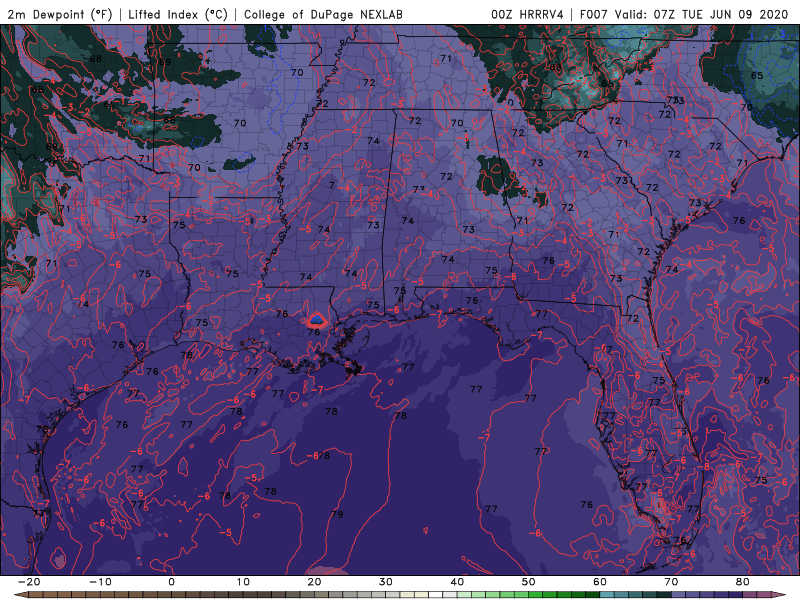
Task: Click the '10' color bar label
Action: (243, 582)
